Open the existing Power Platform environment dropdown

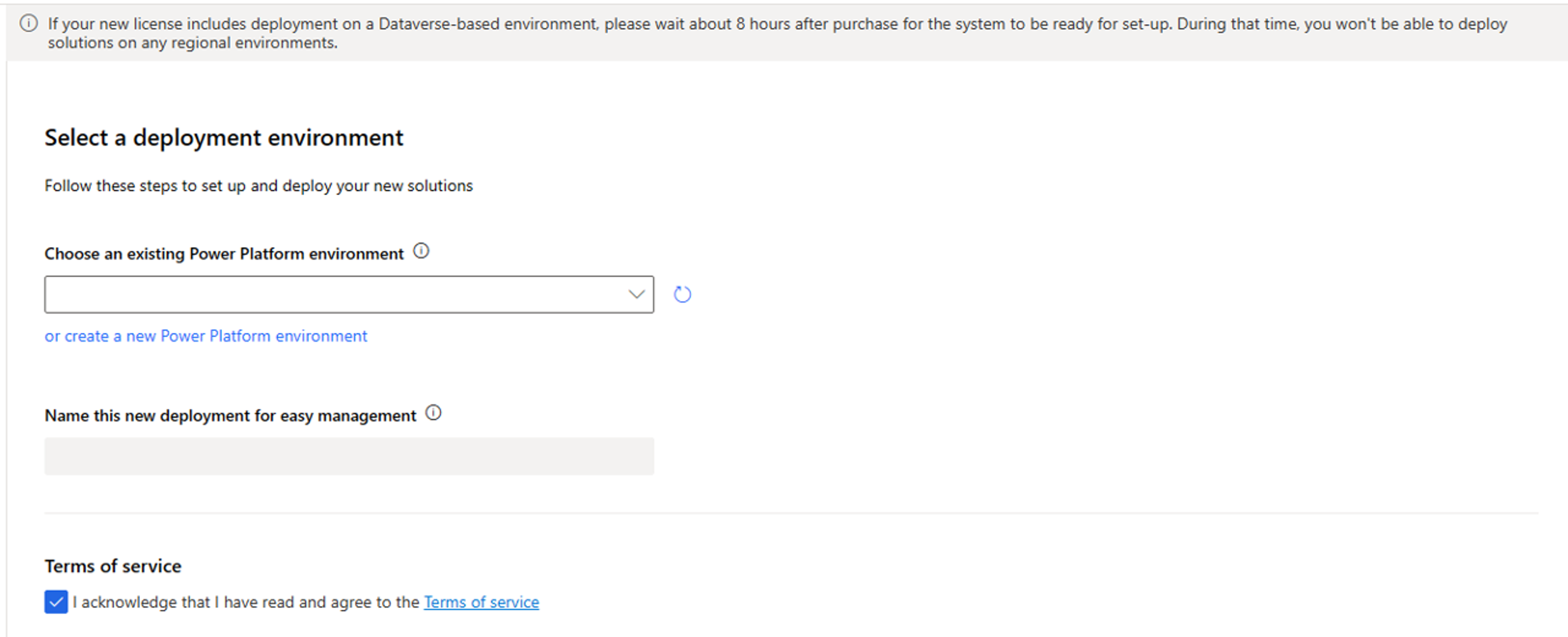pos(335,295)
